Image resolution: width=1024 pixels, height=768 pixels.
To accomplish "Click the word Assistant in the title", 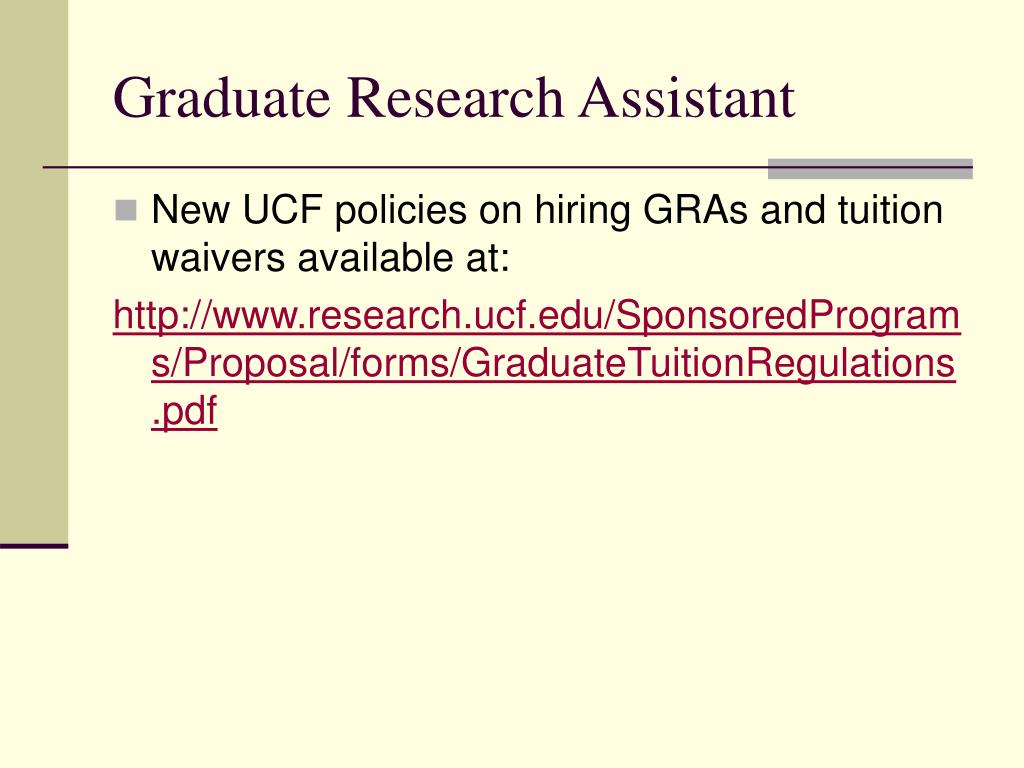I will pyautogui.click(x=686, y=98).
